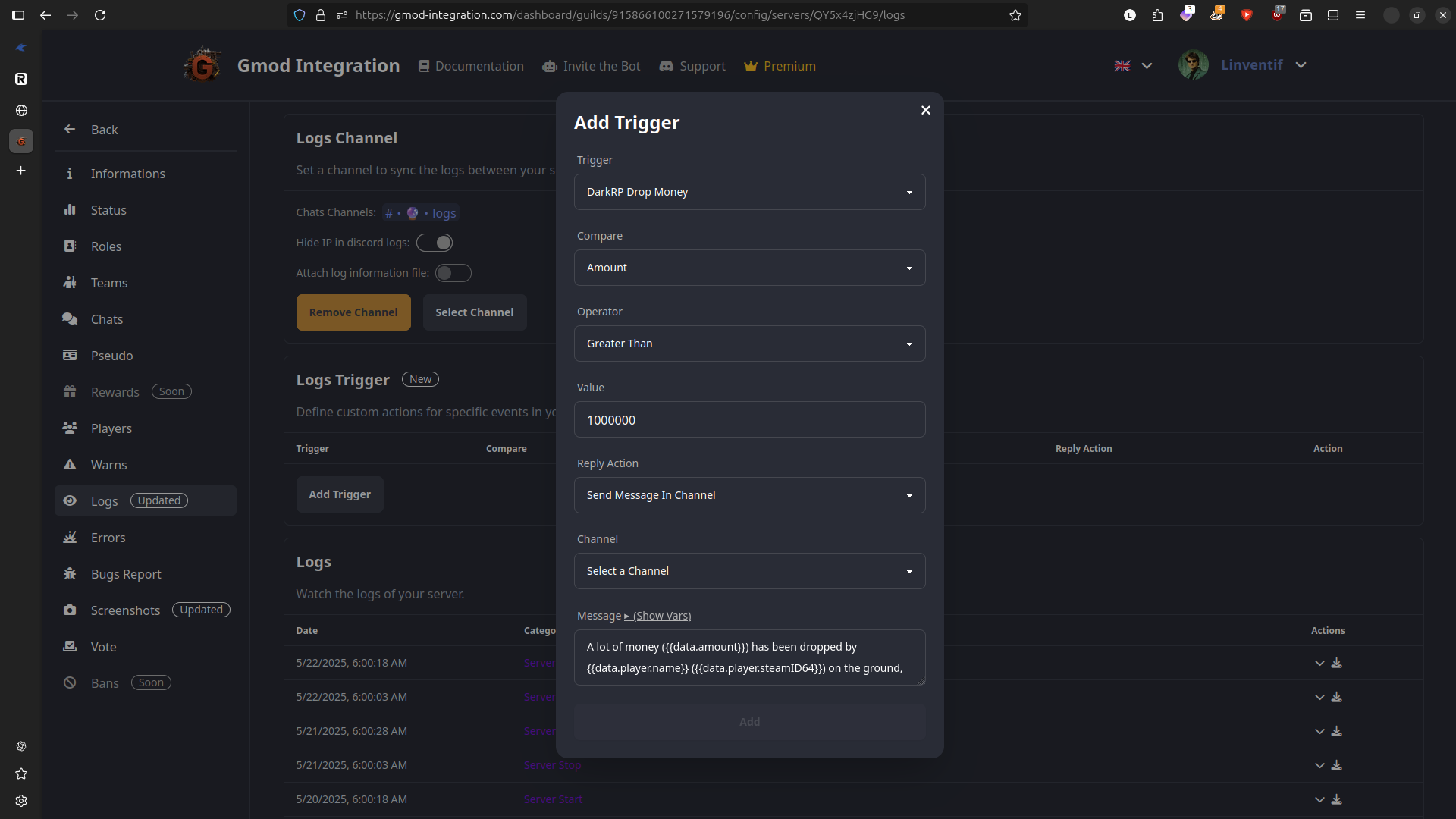Open the Compare dropdown showing Amount
1456x819 pixels.
(749, 268)
